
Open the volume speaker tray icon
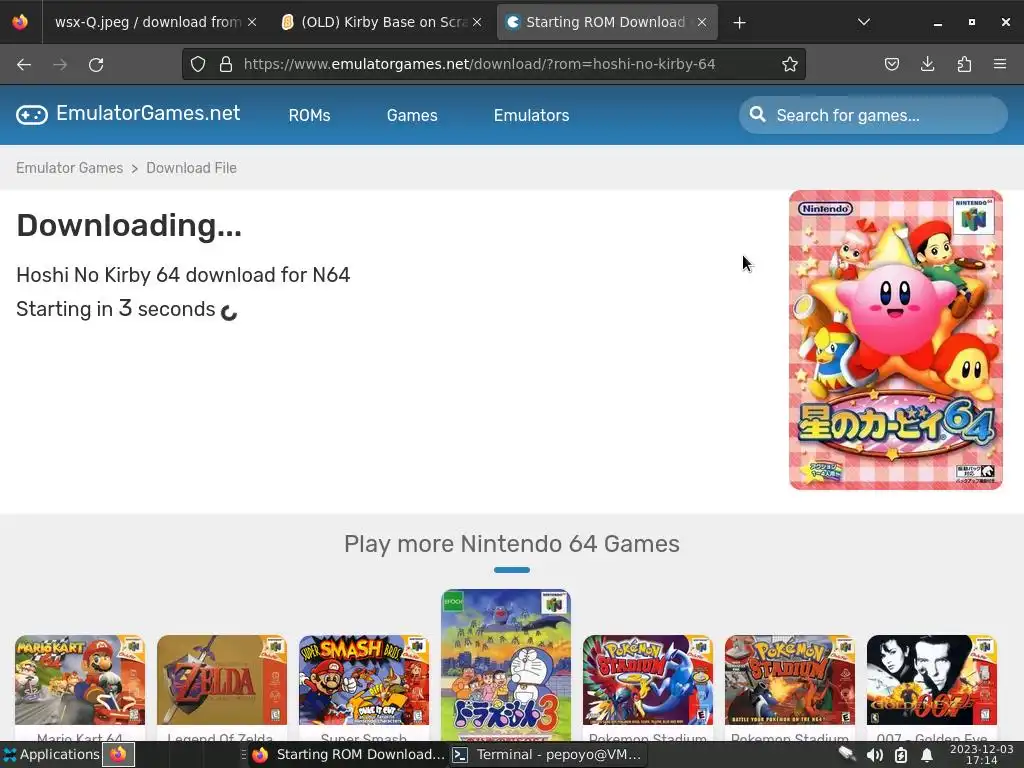tap(874, 756)
